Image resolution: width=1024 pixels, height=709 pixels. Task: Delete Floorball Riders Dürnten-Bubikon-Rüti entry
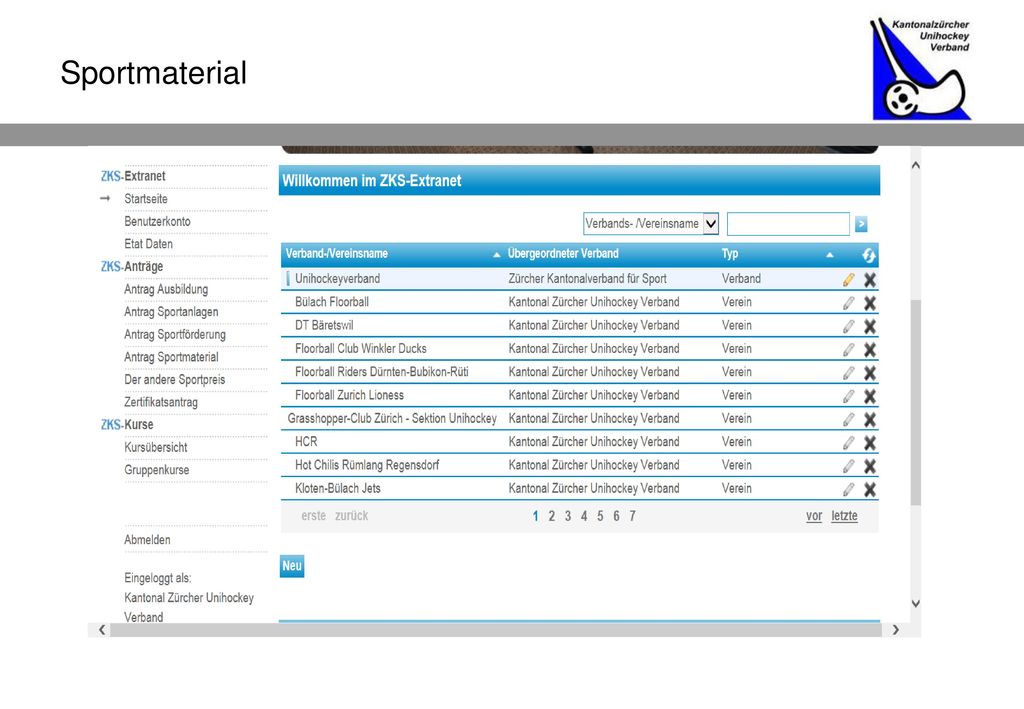870,373
